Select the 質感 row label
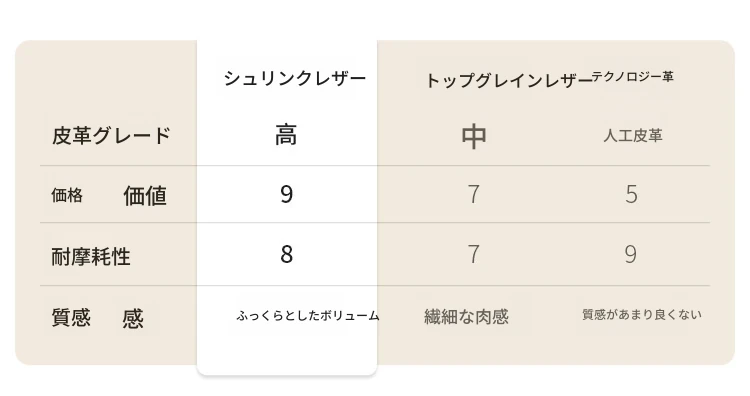Image resolution: width=750 pixels, height=396 pixels. pos(71,317)
